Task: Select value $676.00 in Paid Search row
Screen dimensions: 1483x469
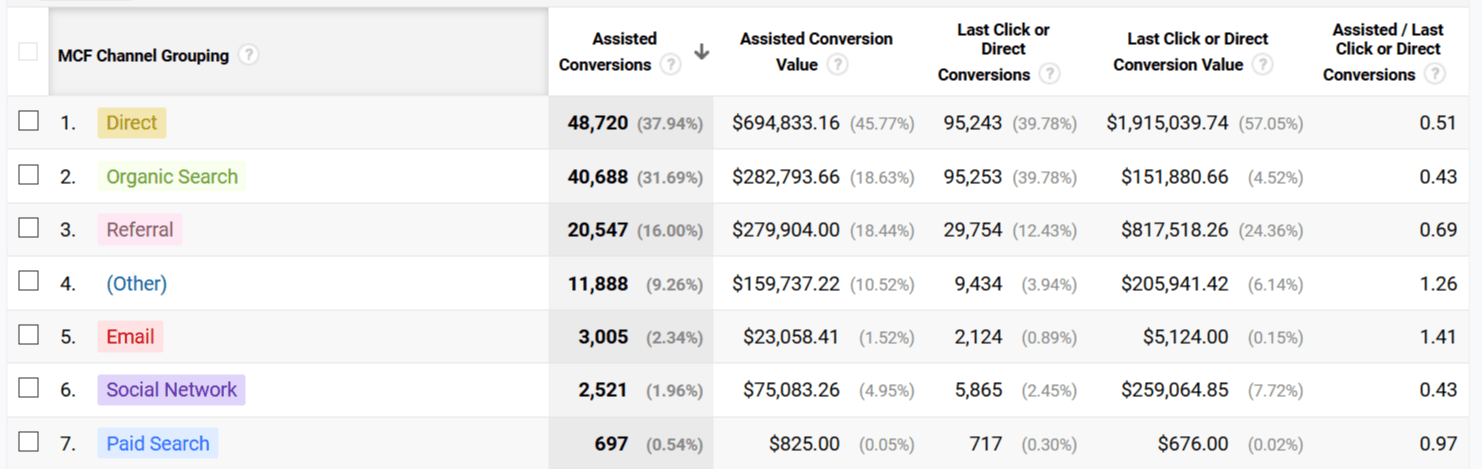Action: (1193, 444)
